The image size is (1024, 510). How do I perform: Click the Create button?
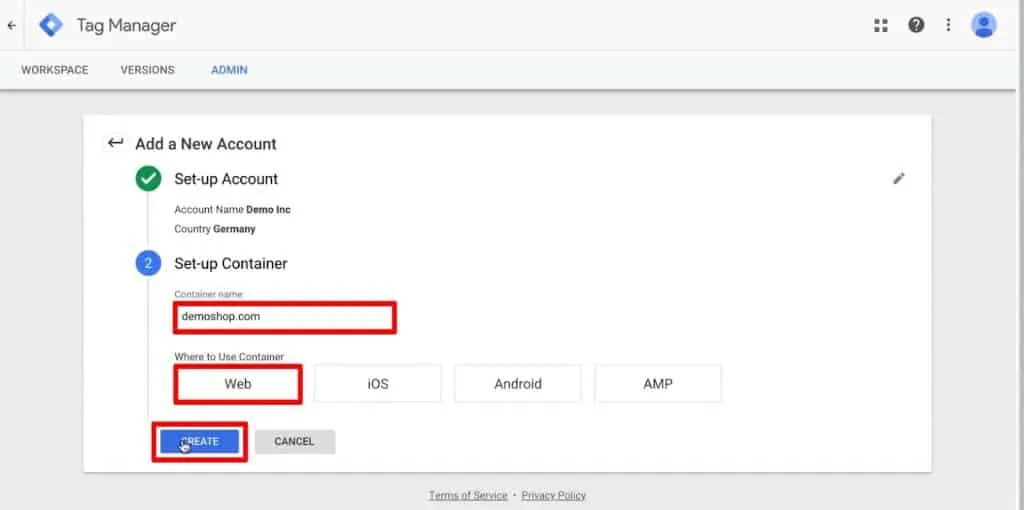tap(200, 441)
